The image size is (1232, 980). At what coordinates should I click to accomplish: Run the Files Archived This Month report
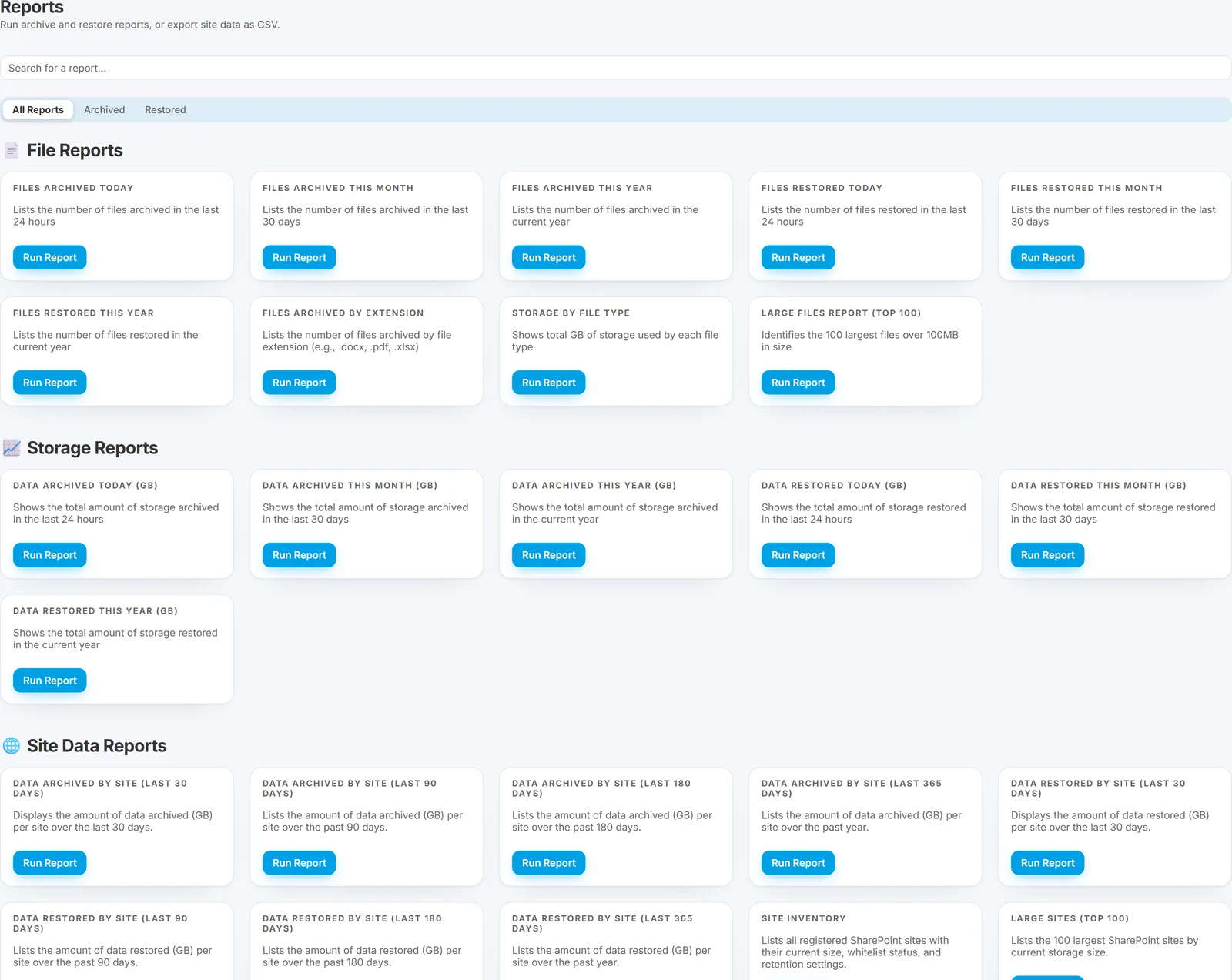coord(300,257)
